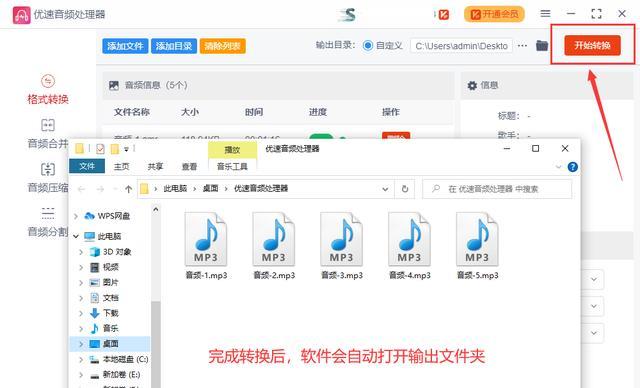
Task: Click 此电脑 in the address breadcrumb
Action: coord(175,188)
